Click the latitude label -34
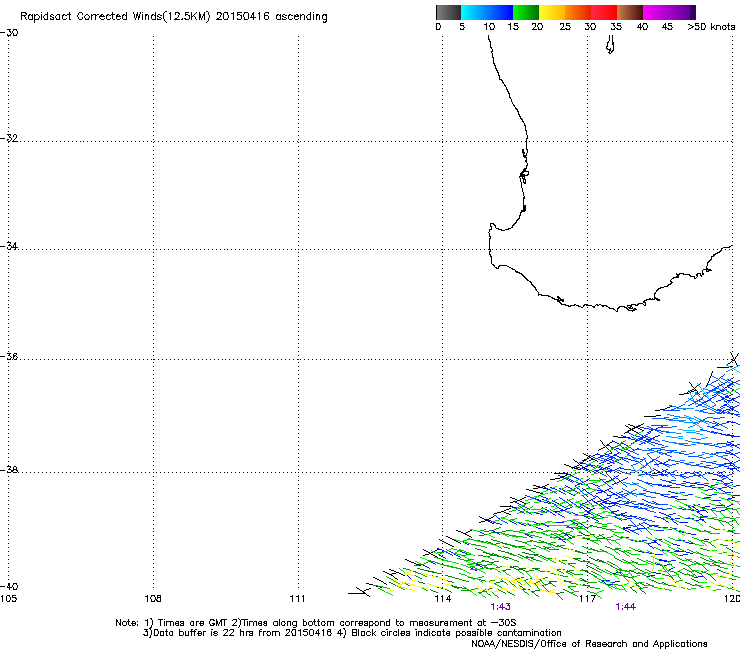Image resolution: width=740 pixels, height=650 pixels. tap(9, 246)
